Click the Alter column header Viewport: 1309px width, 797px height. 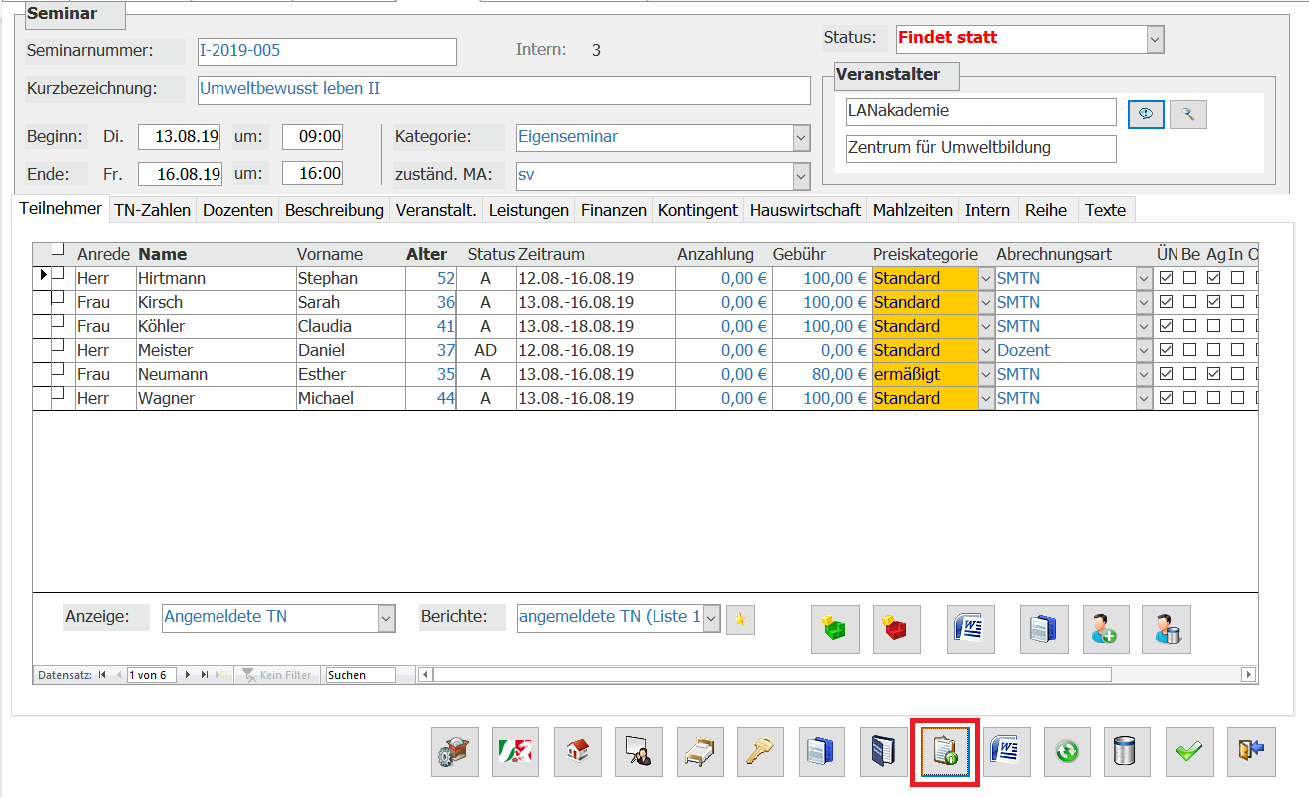coord(426,254)
